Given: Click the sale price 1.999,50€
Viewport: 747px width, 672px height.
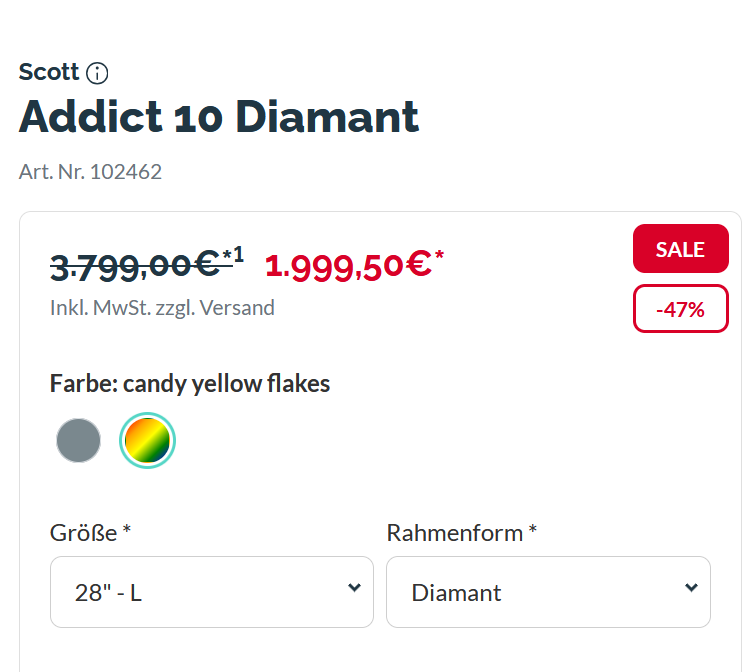Looking at the screenshot, I should (348, 266).
